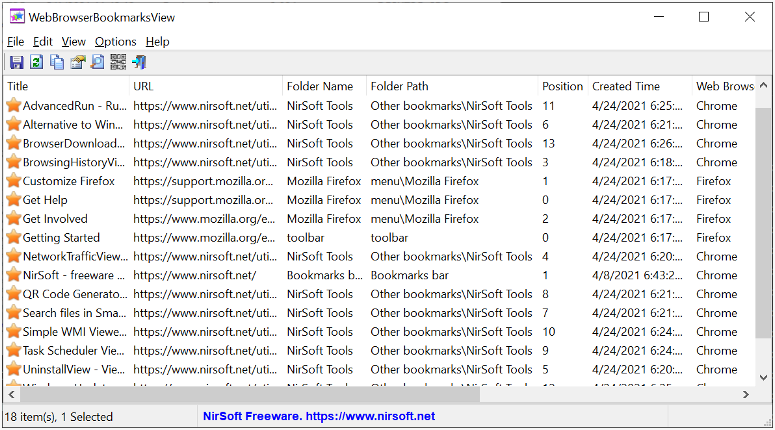Click the star icon beside Get Help
The width and height of the screenshot is (775, 430).
13,200
